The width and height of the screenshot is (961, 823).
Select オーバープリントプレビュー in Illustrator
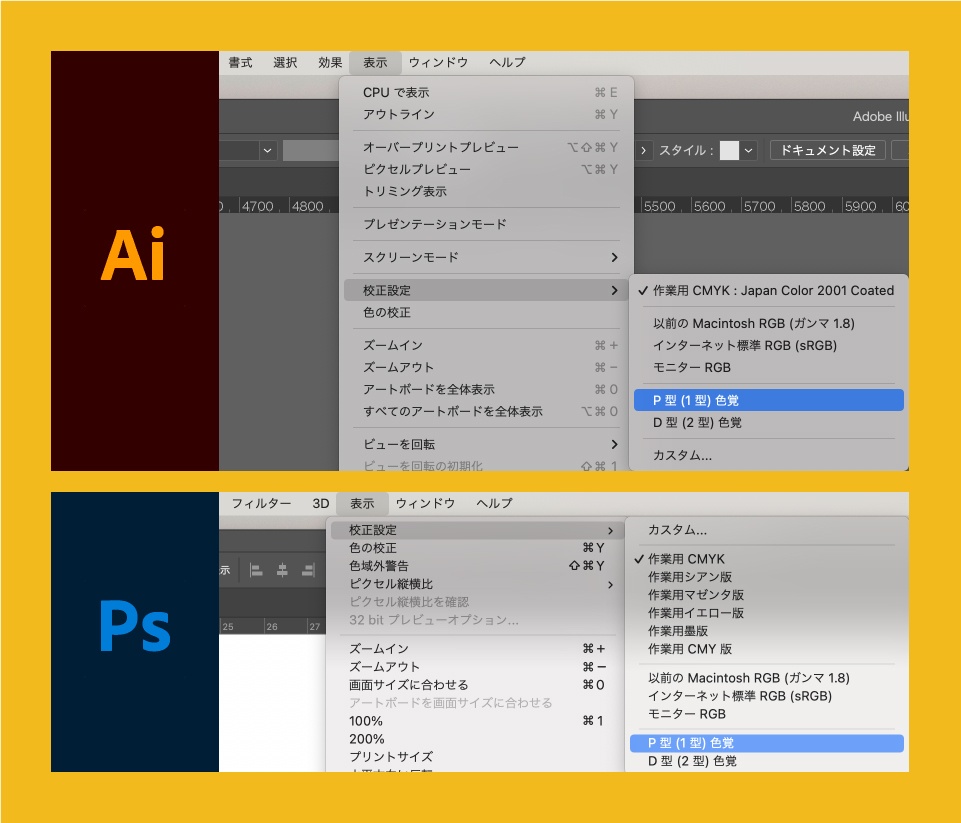[486, 148]
